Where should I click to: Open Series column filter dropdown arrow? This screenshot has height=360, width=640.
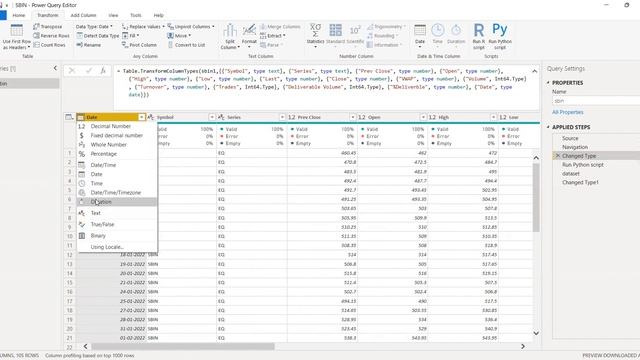point(282,117)
